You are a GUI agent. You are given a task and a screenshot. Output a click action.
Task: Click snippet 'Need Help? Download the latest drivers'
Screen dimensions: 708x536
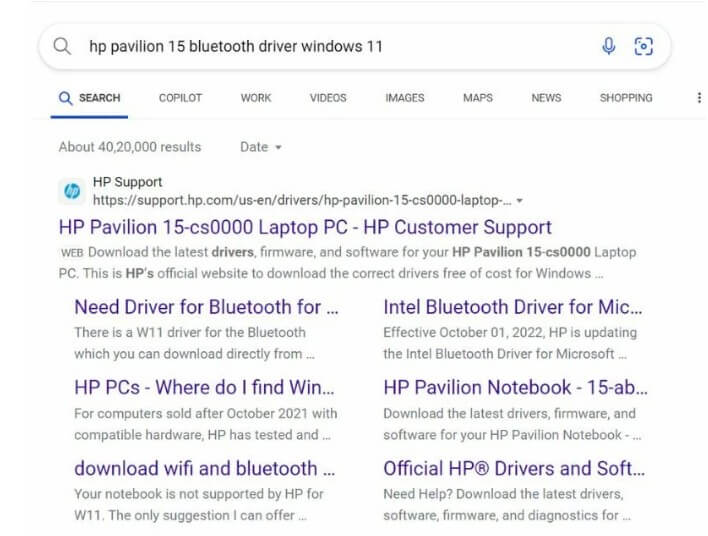pos(507,504)
